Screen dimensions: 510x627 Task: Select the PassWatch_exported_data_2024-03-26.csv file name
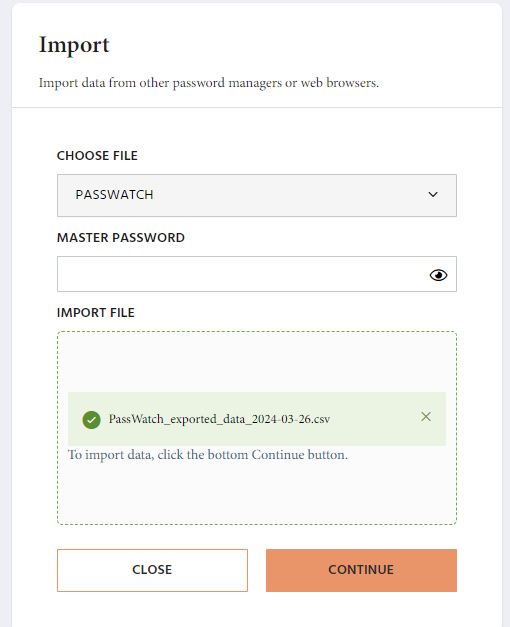pyautogui.click(x=219, y=419)
